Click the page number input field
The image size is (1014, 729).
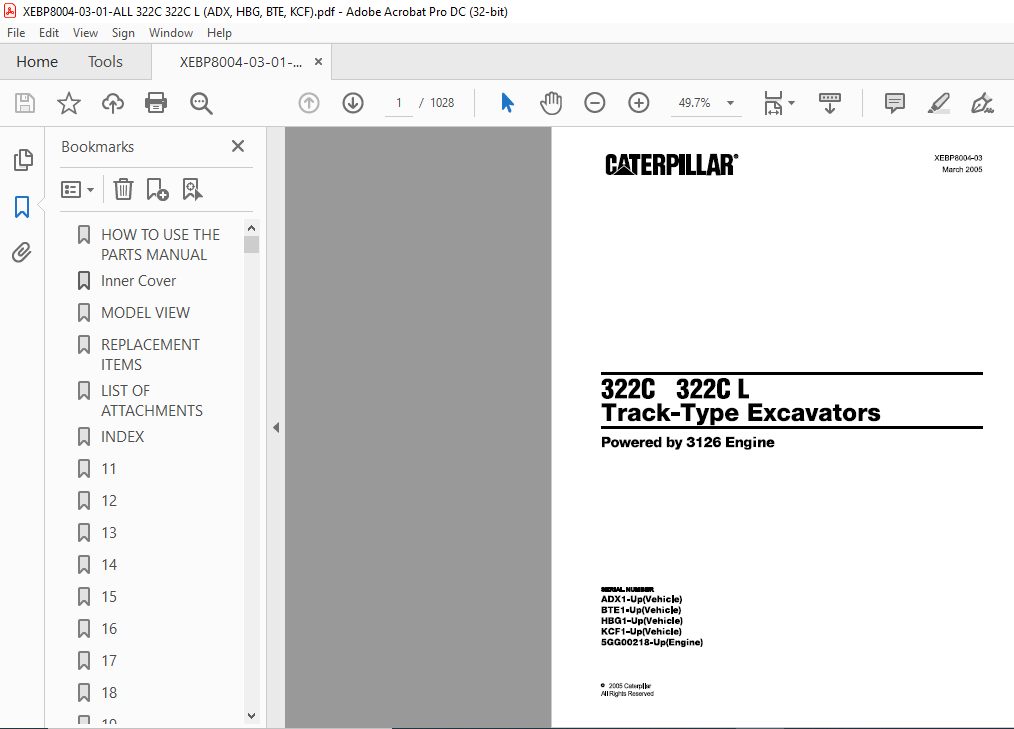tap(399, 103)
